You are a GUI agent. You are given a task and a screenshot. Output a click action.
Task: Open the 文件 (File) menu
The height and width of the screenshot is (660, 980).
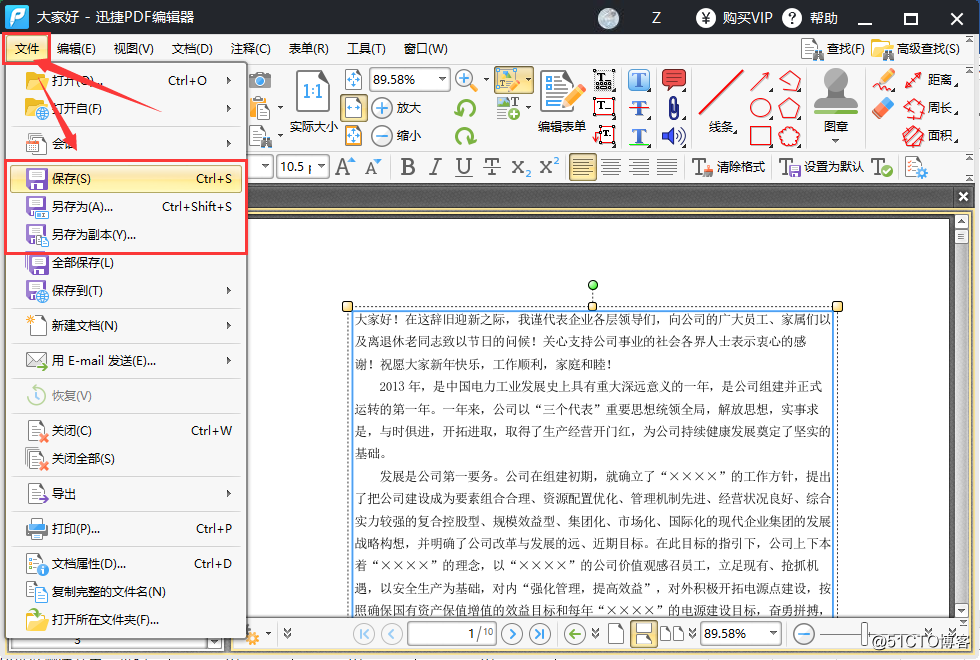click(27, 49)
